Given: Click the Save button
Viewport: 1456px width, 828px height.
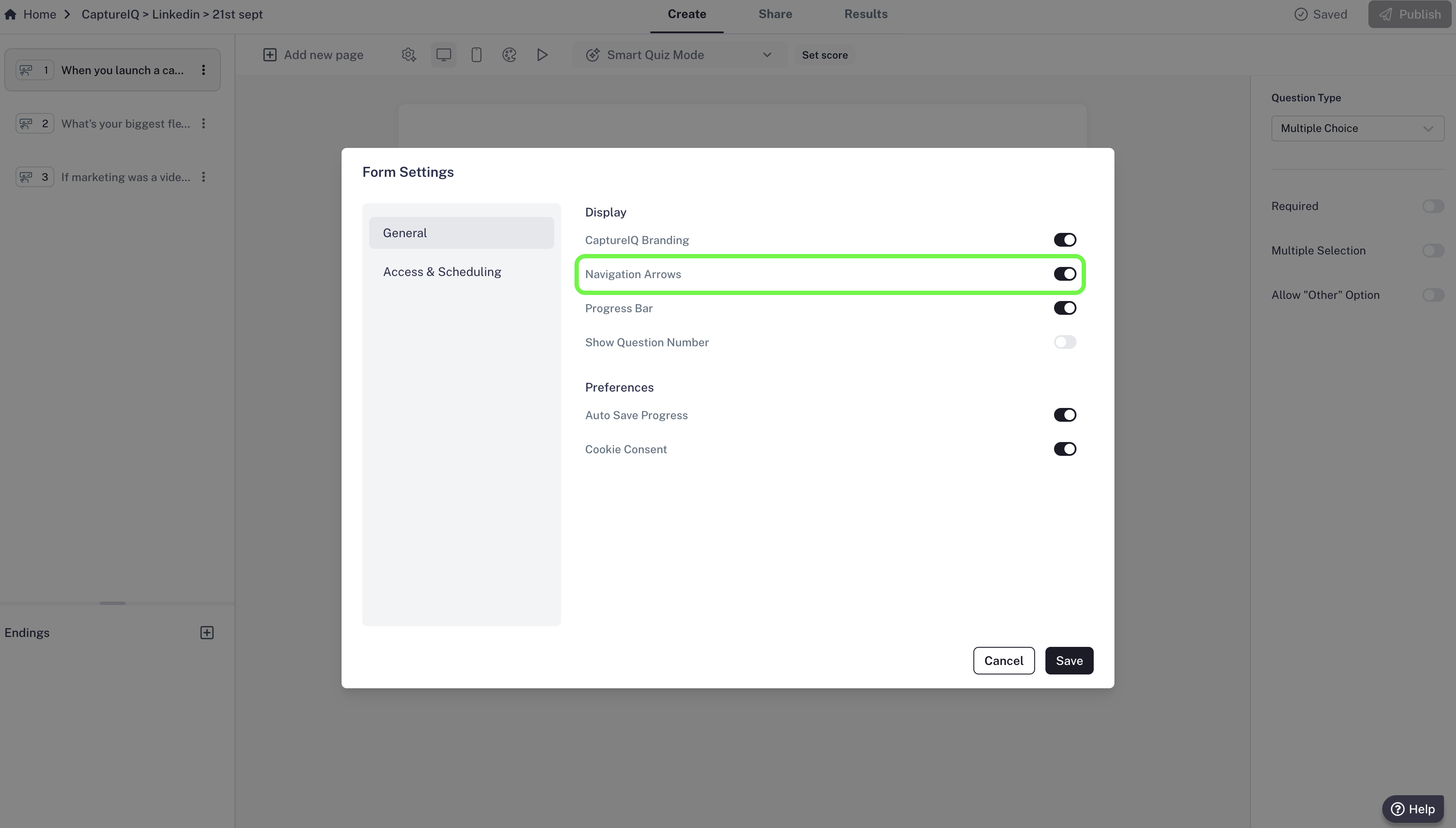Looking at the screenshot, I should [1069, 661].
